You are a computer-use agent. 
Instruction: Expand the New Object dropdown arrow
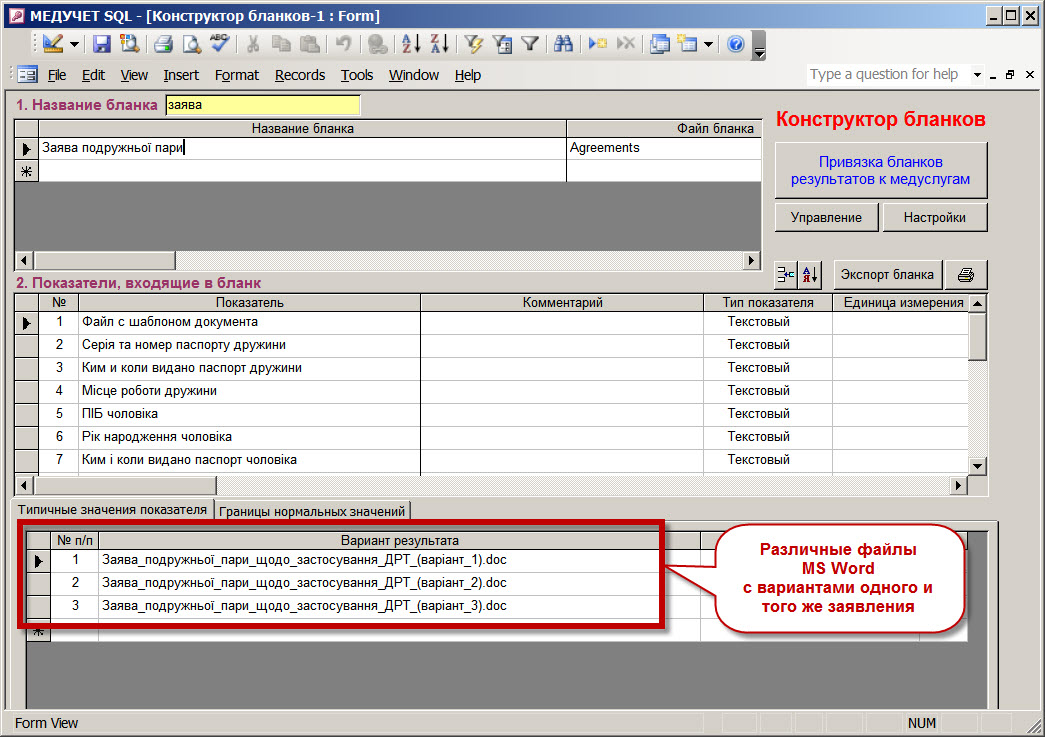(x=708, y=44)
